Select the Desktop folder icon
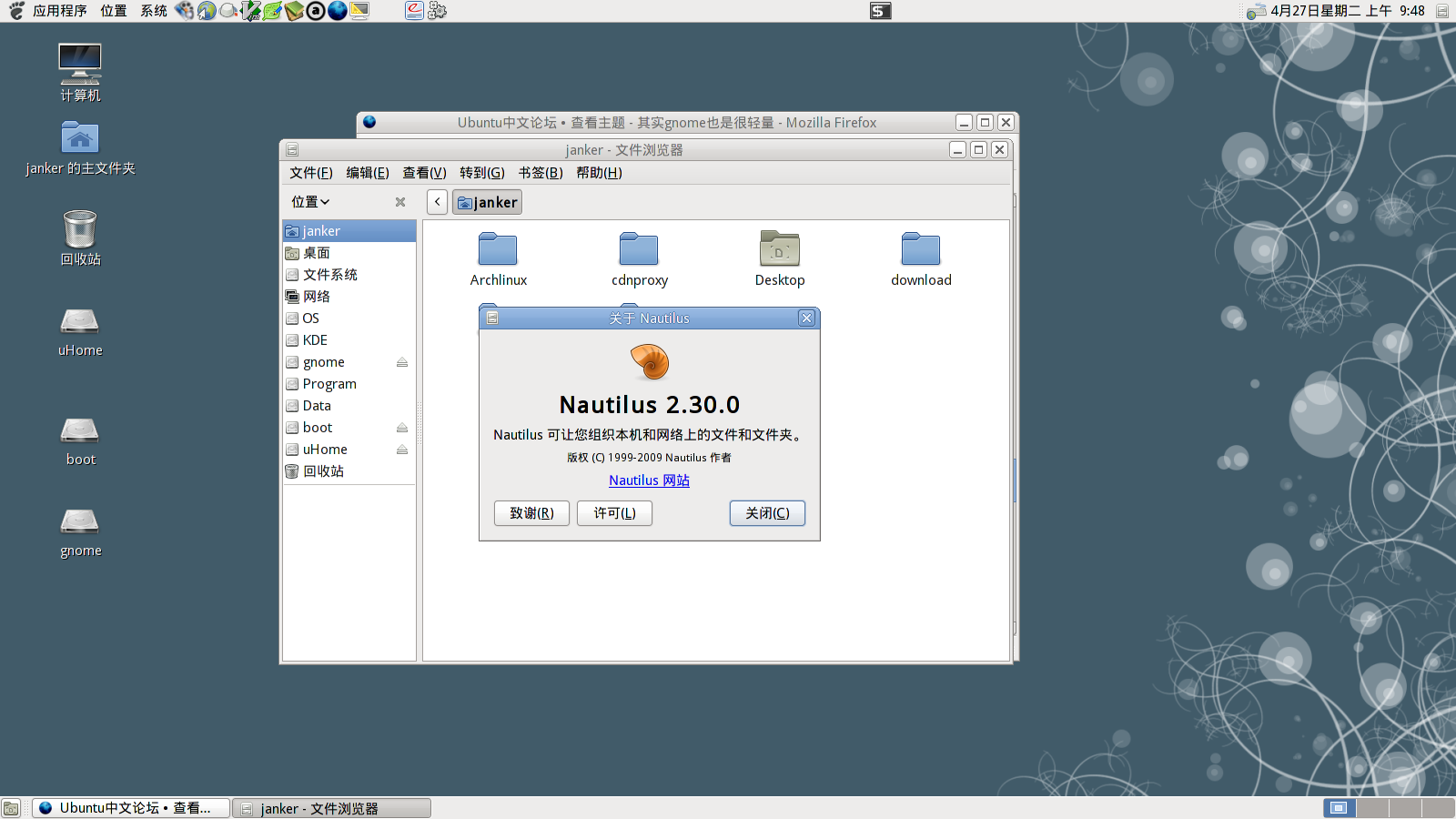Image resolution: width=1456 pixels, height=819 pixels. (x=780, y=259)
